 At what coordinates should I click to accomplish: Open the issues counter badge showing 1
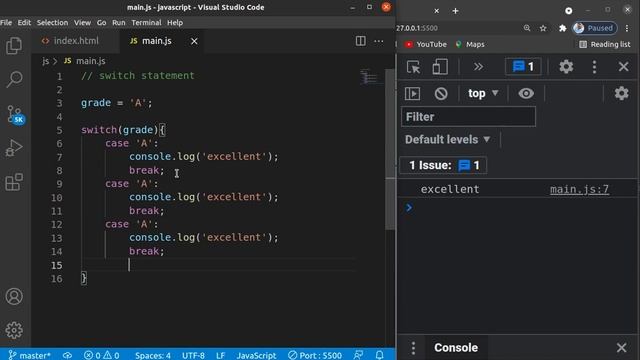(x=523, y=66)
